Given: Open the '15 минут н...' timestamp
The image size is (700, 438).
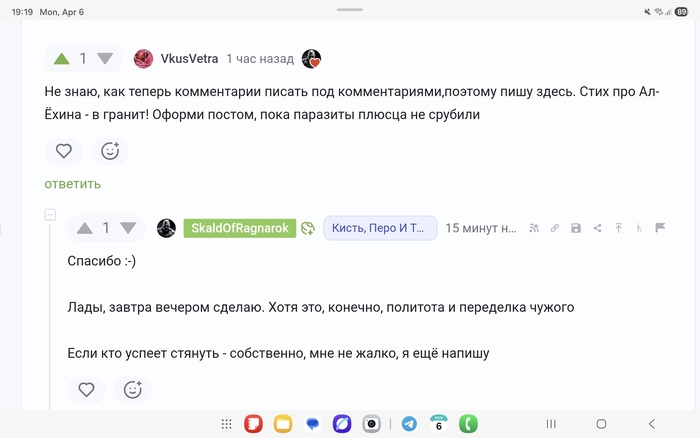Looking at the screenshot, I should [x=481, y=228].
